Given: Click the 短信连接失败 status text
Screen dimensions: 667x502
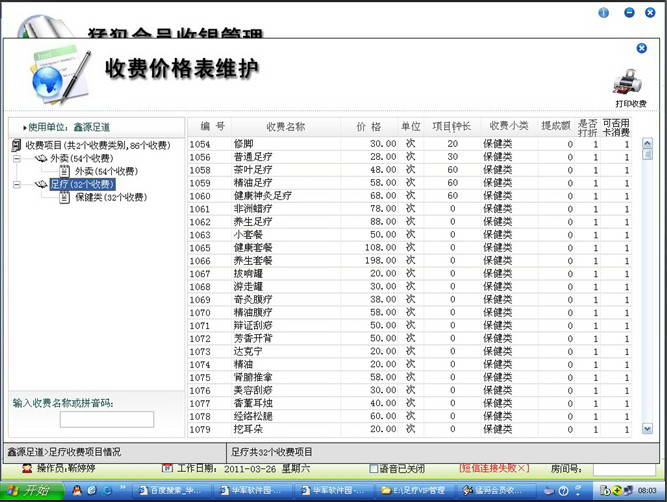Looking at the screenshot, I should pos(494,468).
